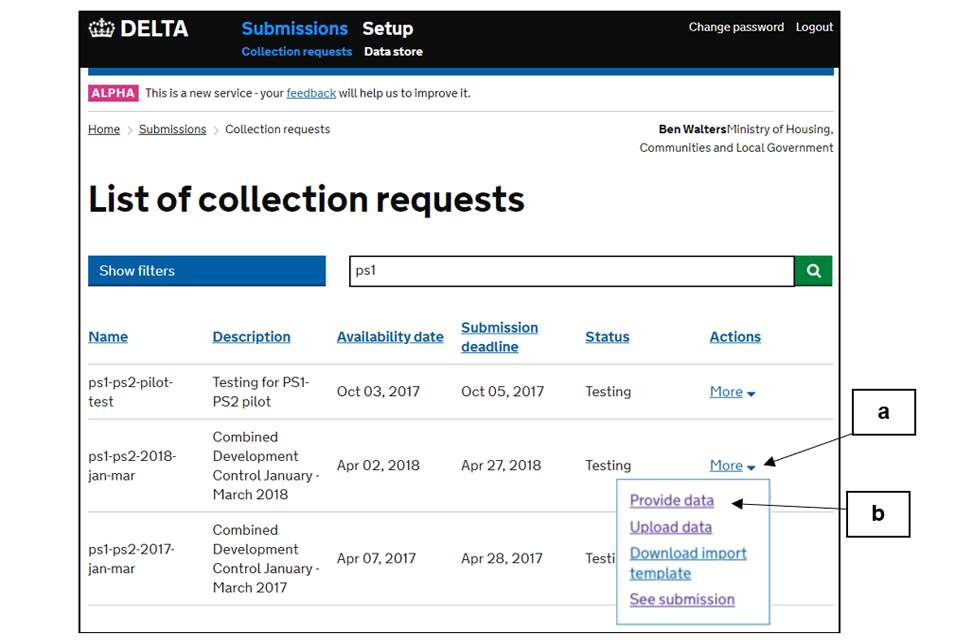Open Collection requests sub-navigation link

(296, 52)
